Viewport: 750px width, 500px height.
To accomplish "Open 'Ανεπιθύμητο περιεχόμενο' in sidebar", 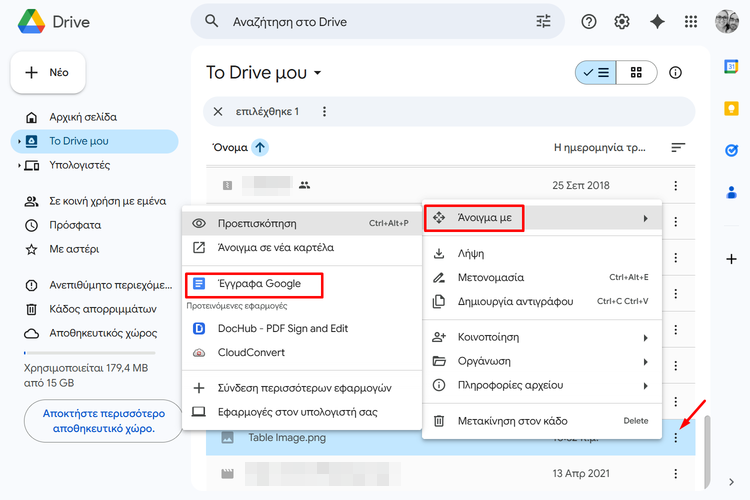I will coord(94,286).
